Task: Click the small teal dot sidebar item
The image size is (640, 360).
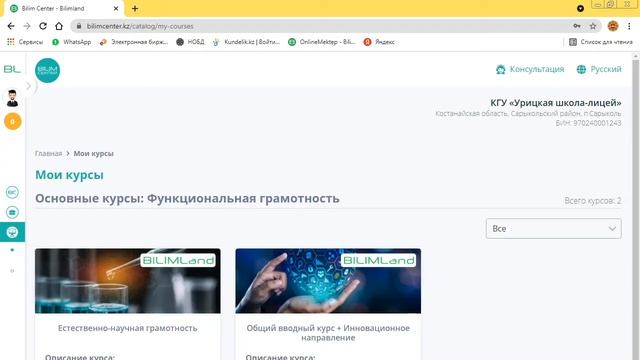Action: tap(12, 250)
